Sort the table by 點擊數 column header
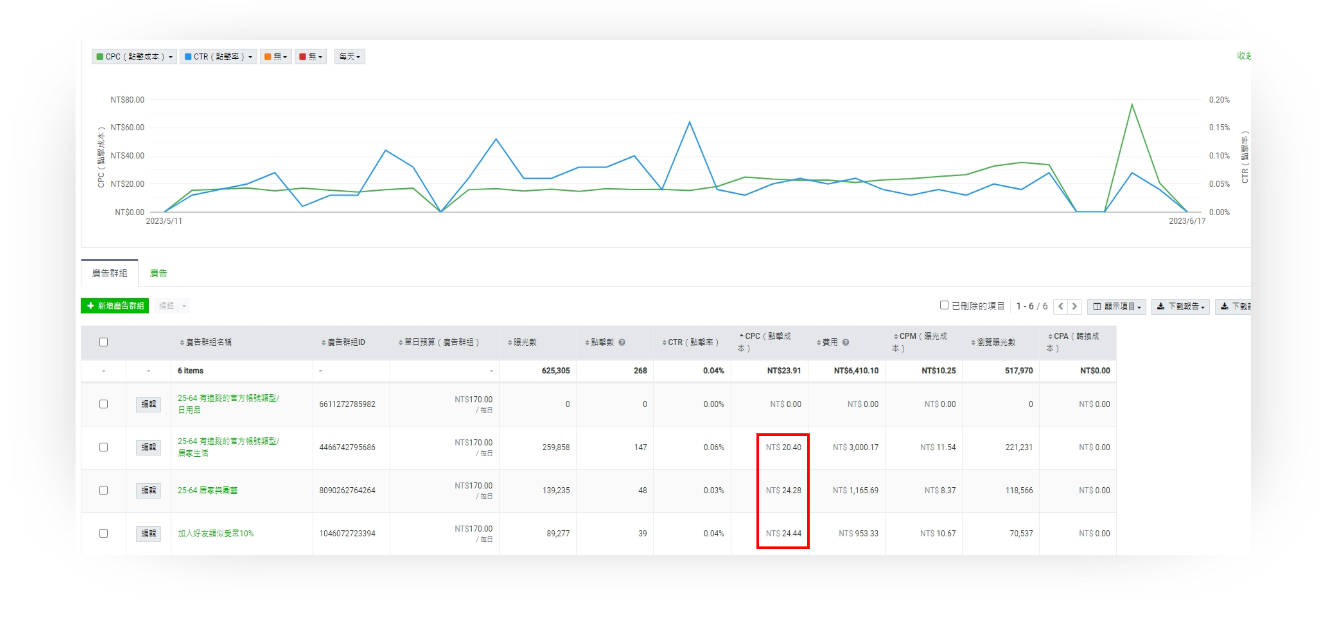1324x619 pixels. [x=602, y=342]
